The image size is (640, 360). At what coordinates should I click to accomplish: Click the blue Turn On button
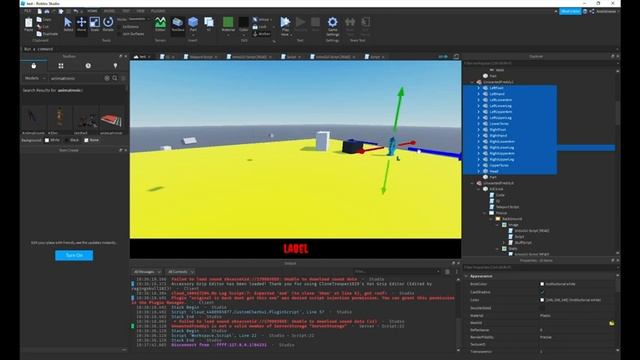pyautogui.click(x=74, y=256)
